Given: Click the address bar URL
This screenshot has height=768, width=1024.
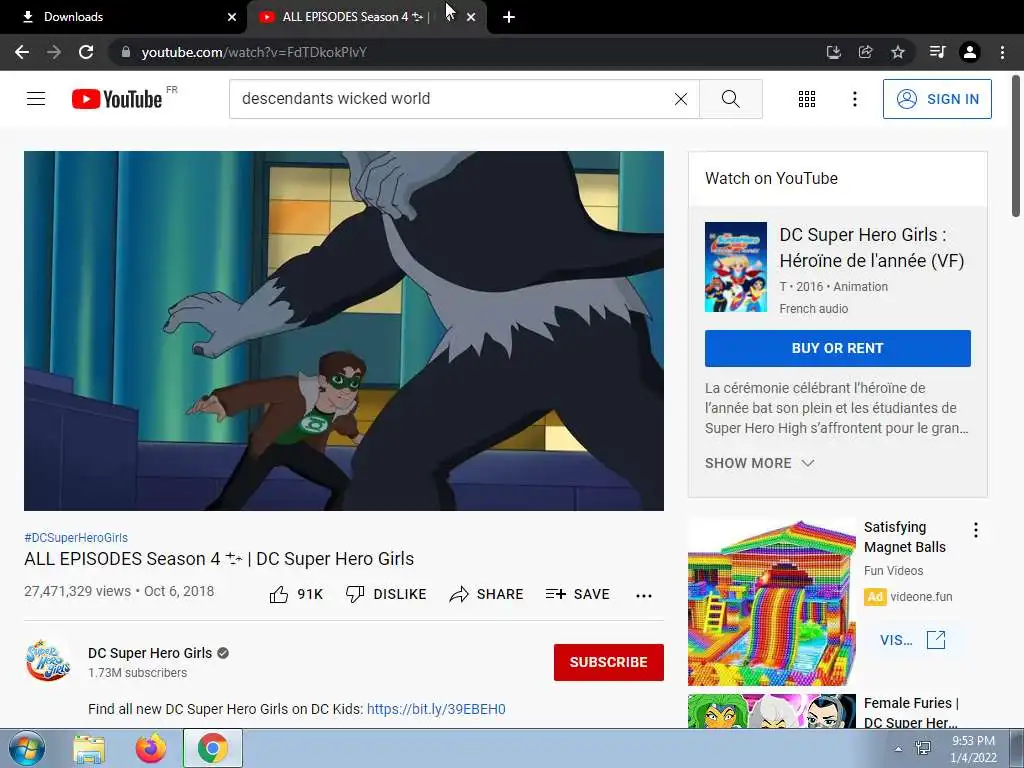Looking at the screenshot, I should (254, 52).
